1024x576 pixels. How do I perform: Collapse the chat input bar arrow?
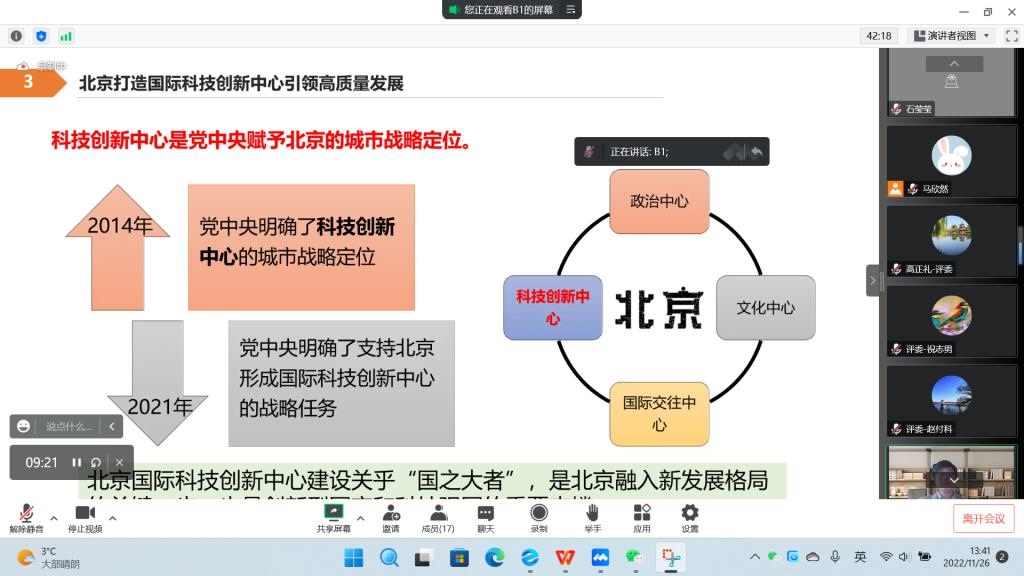tap(112, 426)
